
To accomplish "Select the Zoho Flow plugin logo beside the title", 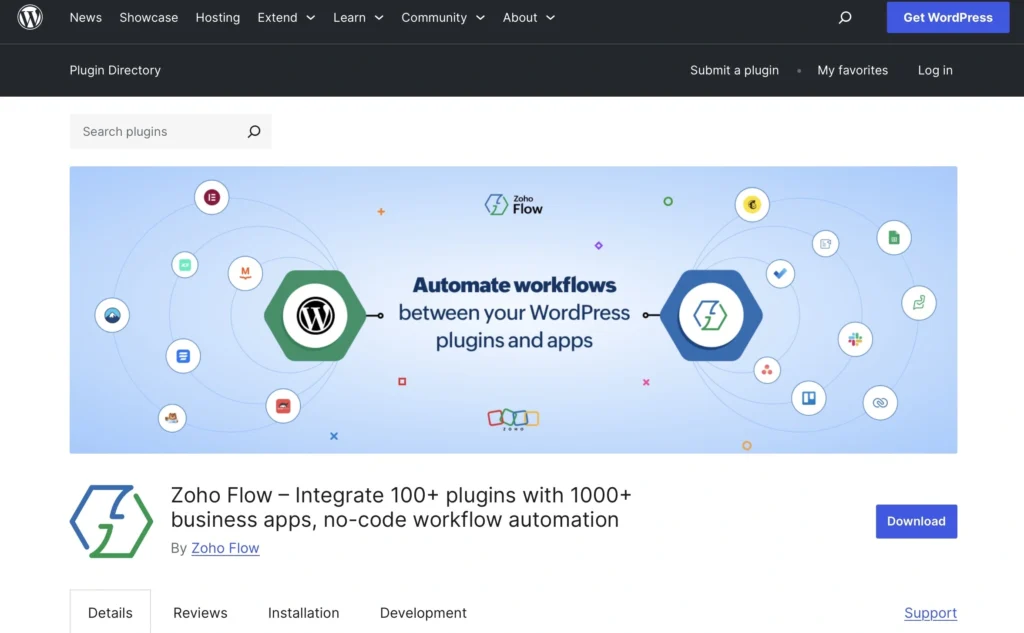I will (110, 521).
